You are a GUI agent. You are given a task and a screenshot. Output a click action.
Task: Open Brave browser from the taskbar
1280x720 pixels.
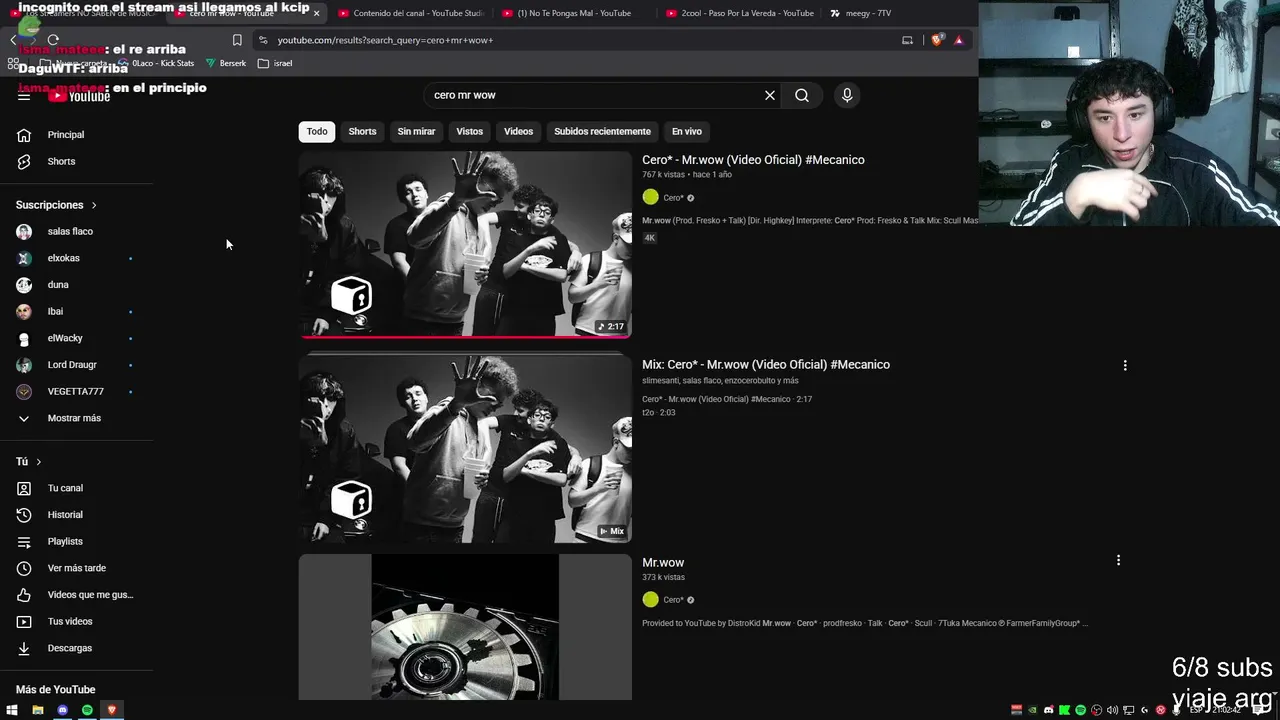click(x=111, y=710)
